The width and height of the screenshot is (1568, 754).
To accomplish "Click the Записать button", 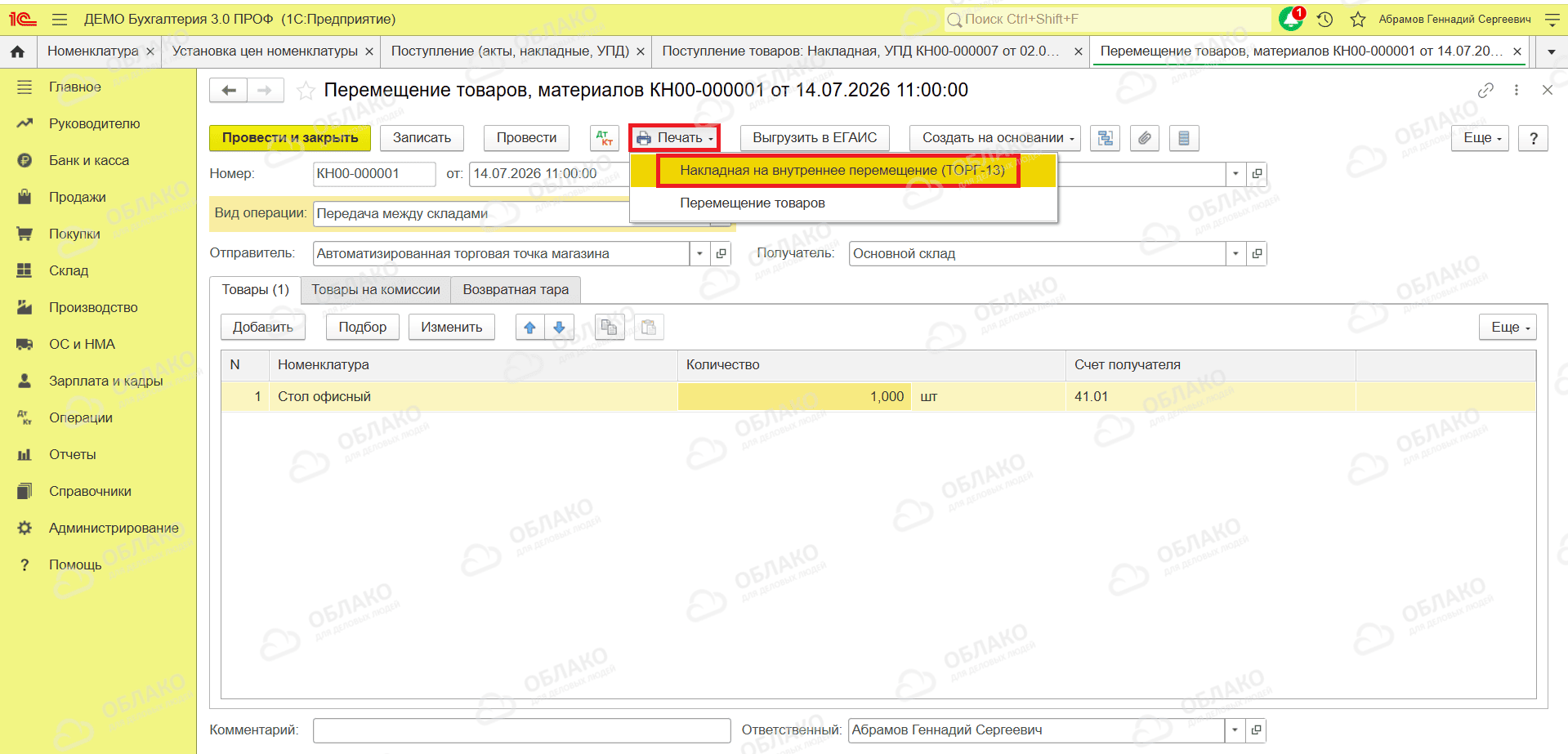I will 422,138.
